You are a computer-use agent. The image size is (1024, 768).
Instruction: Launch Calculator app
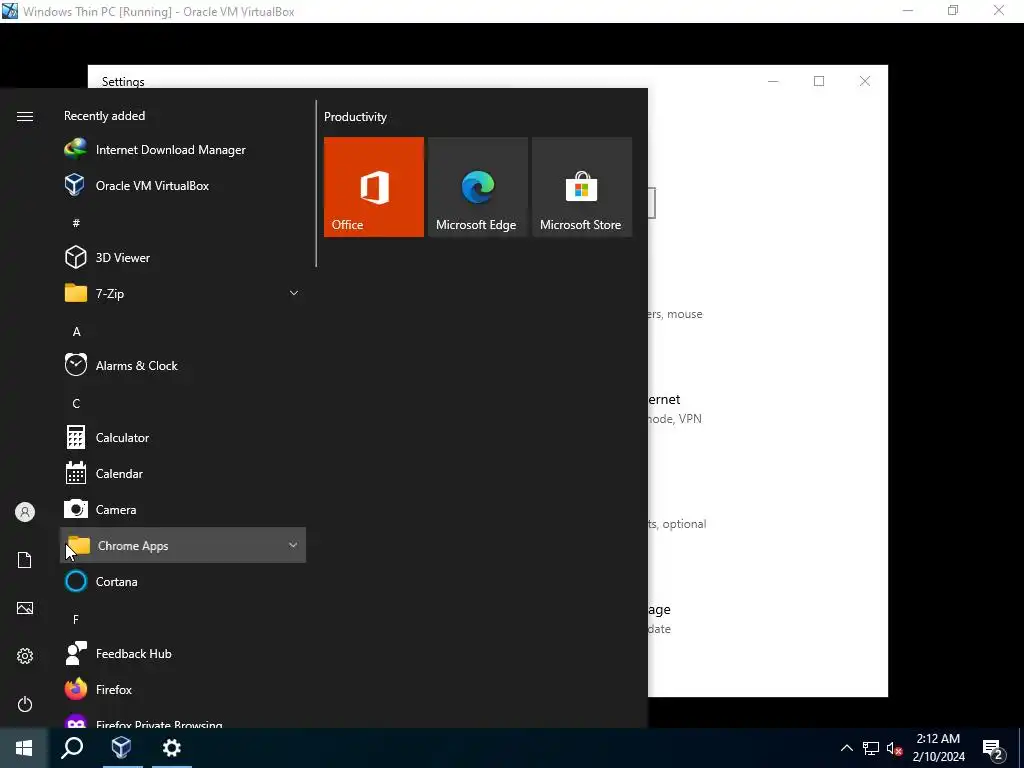pyautogui.click(x=183, y=438)
